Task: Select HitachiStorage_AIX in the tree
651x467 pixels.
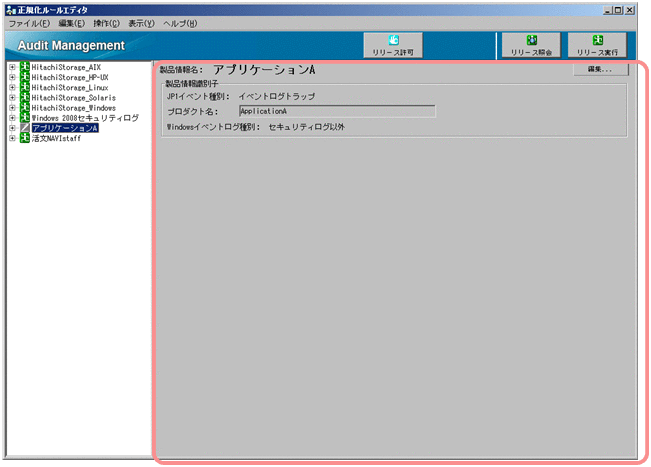Action: tap(66, 67)
